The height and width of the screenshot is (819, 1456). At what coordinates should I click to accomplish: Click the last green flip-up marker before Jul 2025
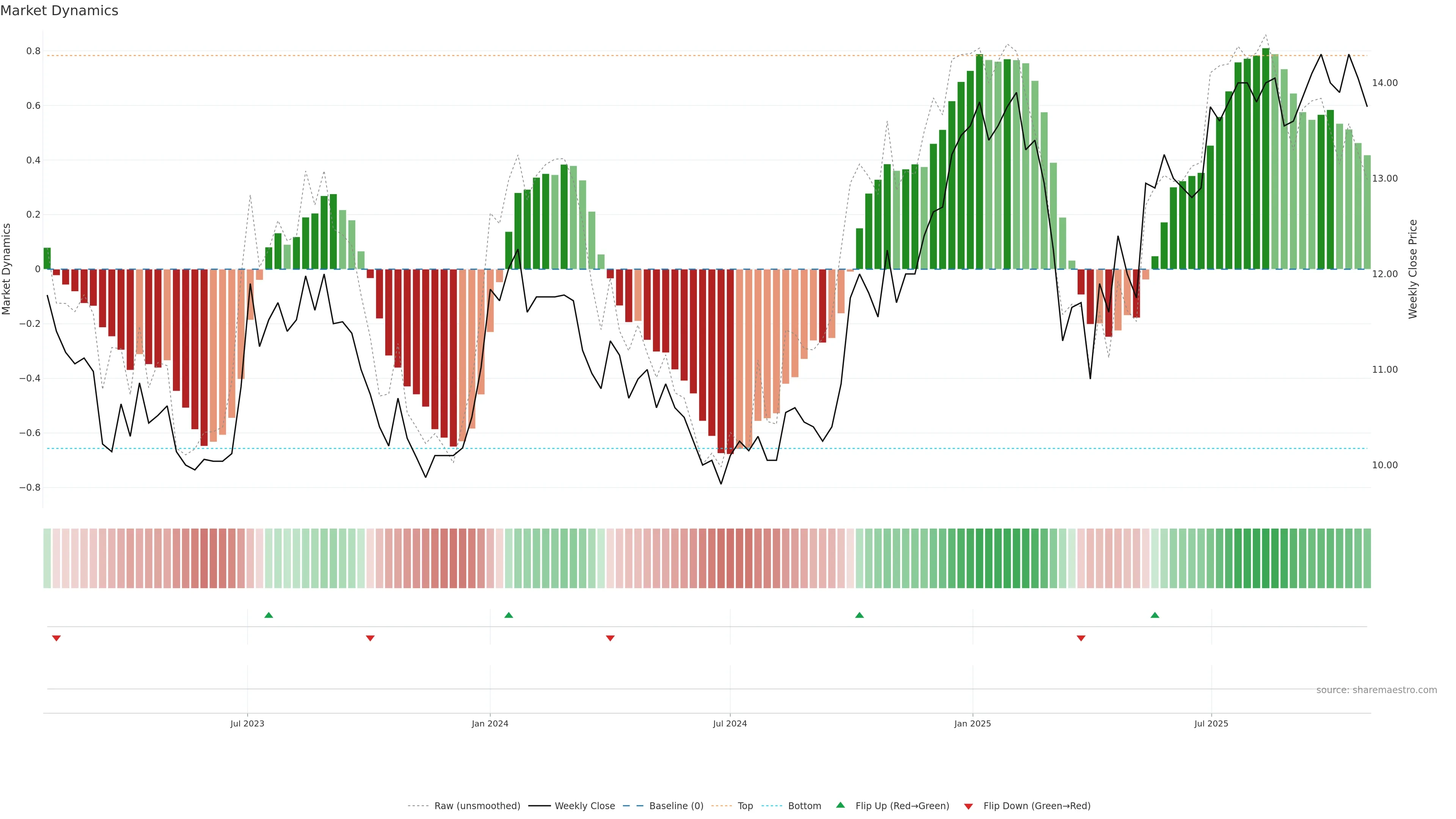pos(1155,615)
